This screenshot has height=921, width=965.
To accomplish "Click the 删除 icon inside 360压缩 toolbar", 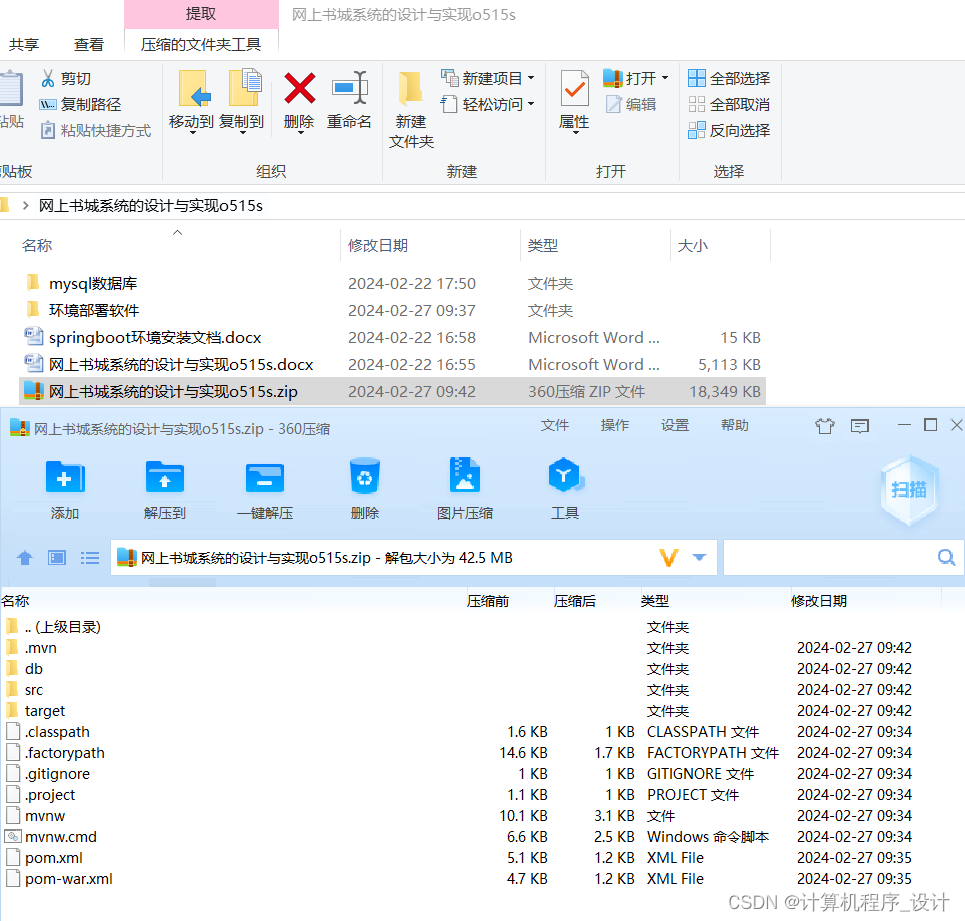I will pos(364,488).
